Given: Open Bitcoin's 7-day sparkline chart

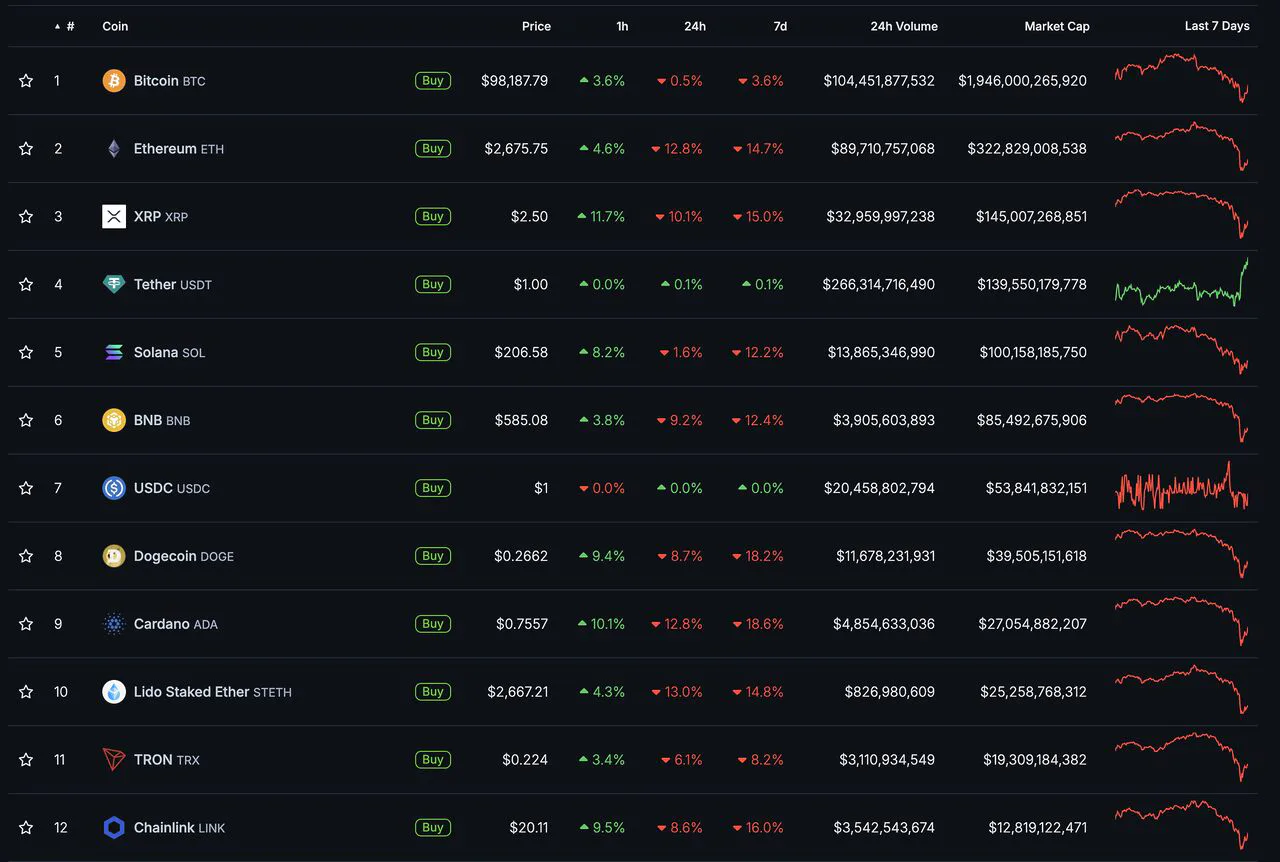Looking at the screenshot, I should click(x=1182, y=78).
